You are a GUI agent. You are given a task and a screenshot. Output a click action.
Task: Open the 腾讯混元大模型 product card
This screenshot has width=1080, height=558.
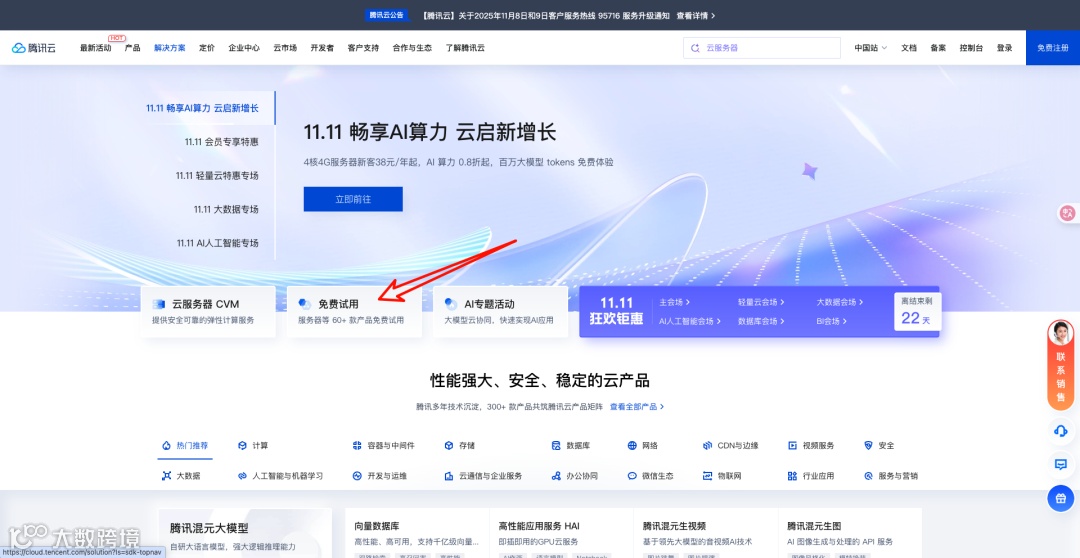[245, 534]
